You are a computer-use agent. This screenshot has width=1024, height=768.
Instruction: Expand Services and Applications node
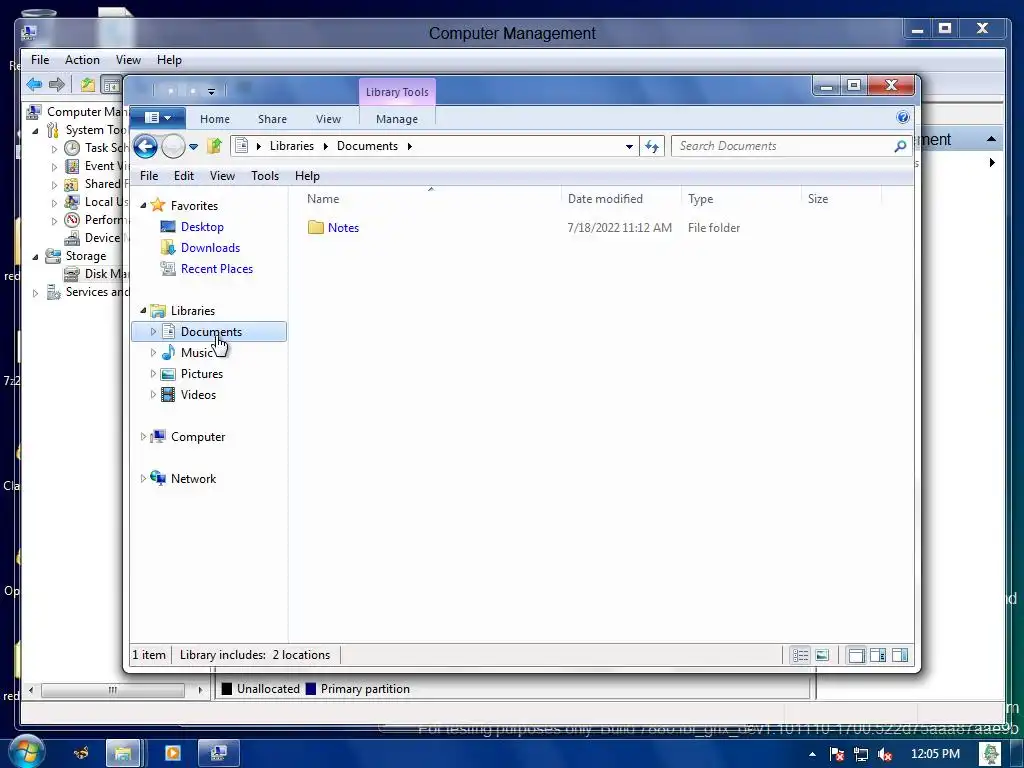tap(35, 293)
